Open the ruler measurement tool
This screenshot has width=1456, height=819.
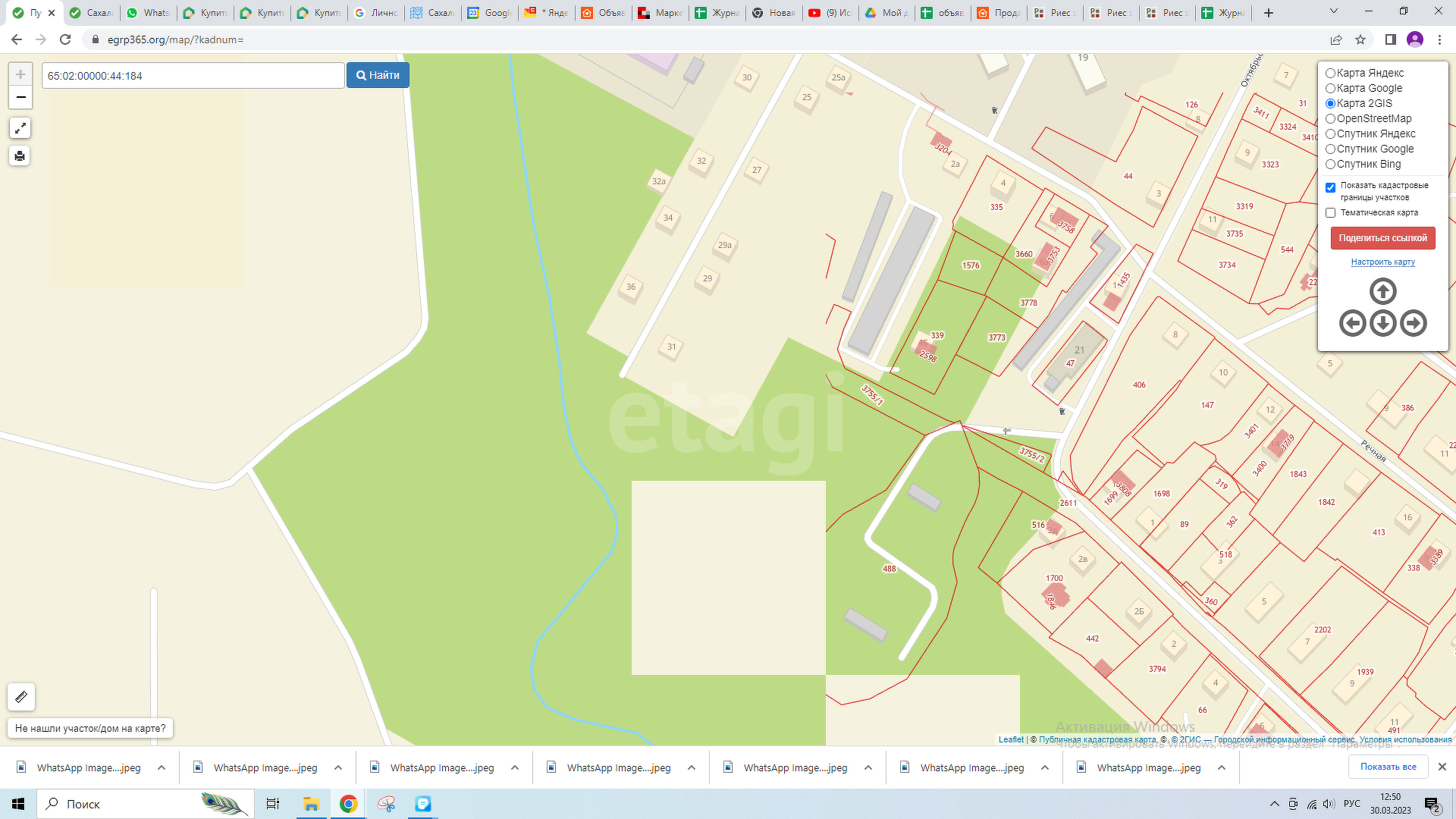pos(21,696)
